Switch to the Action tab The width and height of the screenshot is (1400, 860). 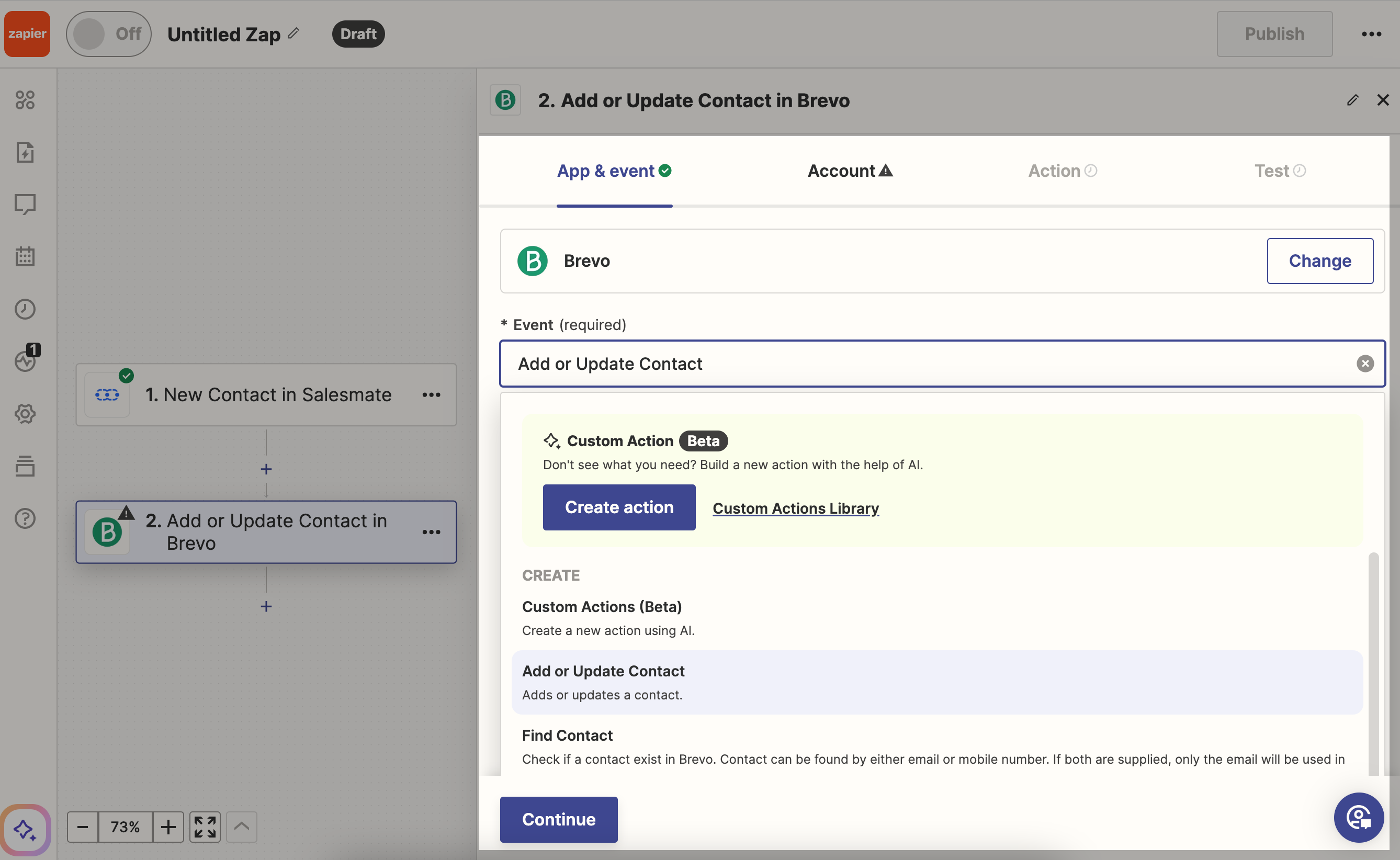pos(1062,171)
